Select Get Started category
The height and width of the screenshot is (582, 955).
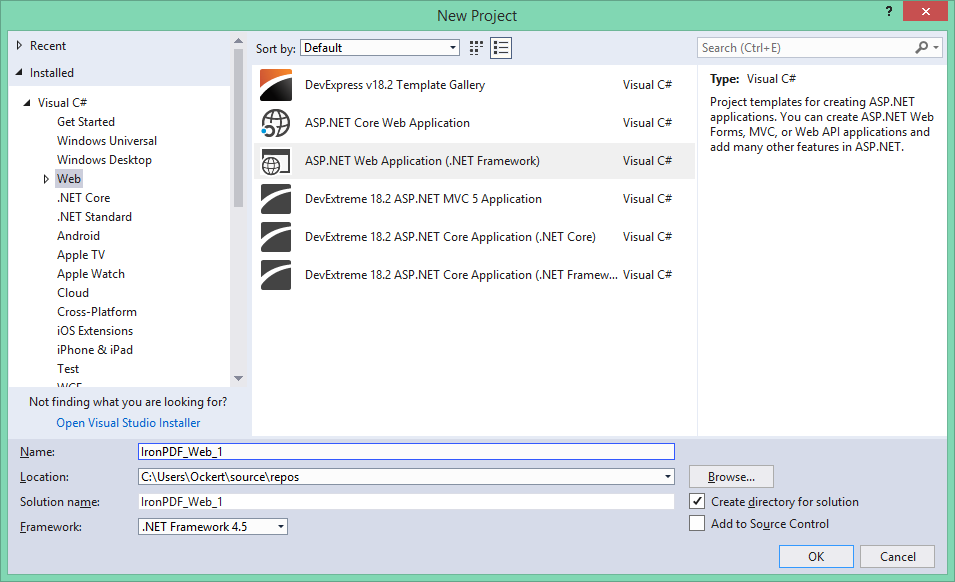86,122
